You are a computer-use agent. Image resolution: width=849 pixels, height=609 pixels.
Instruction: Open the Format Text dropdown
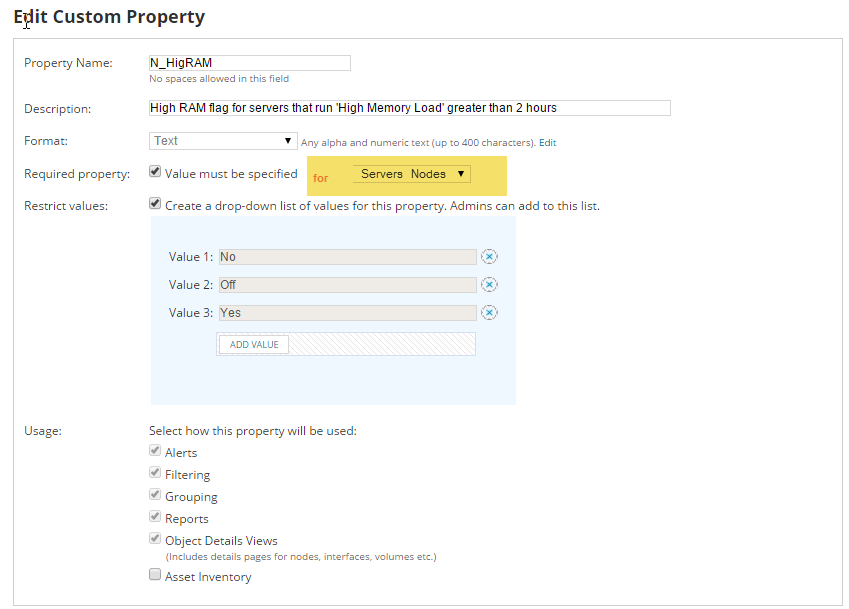[x=223, y=141]
